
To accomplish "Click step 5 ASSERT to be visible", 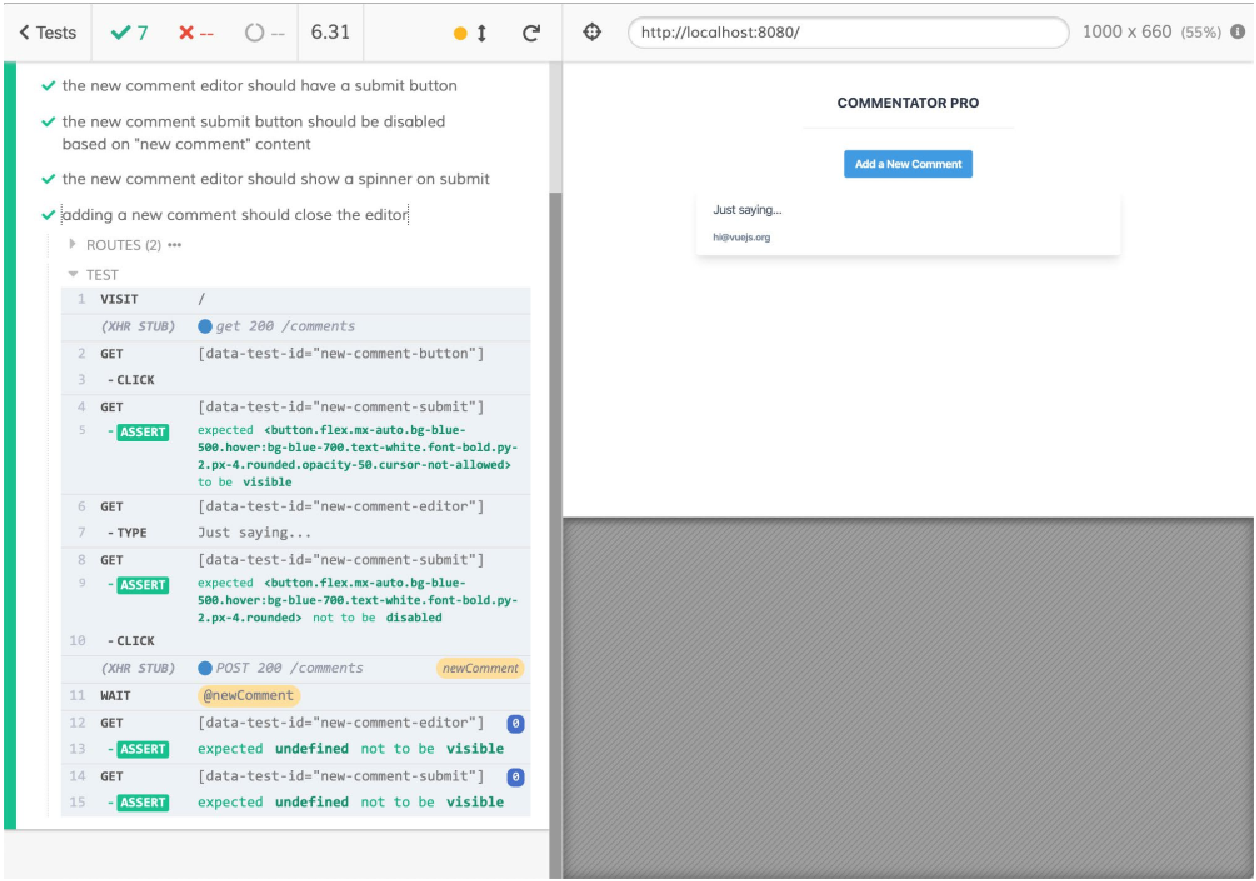I will point(295,456).
